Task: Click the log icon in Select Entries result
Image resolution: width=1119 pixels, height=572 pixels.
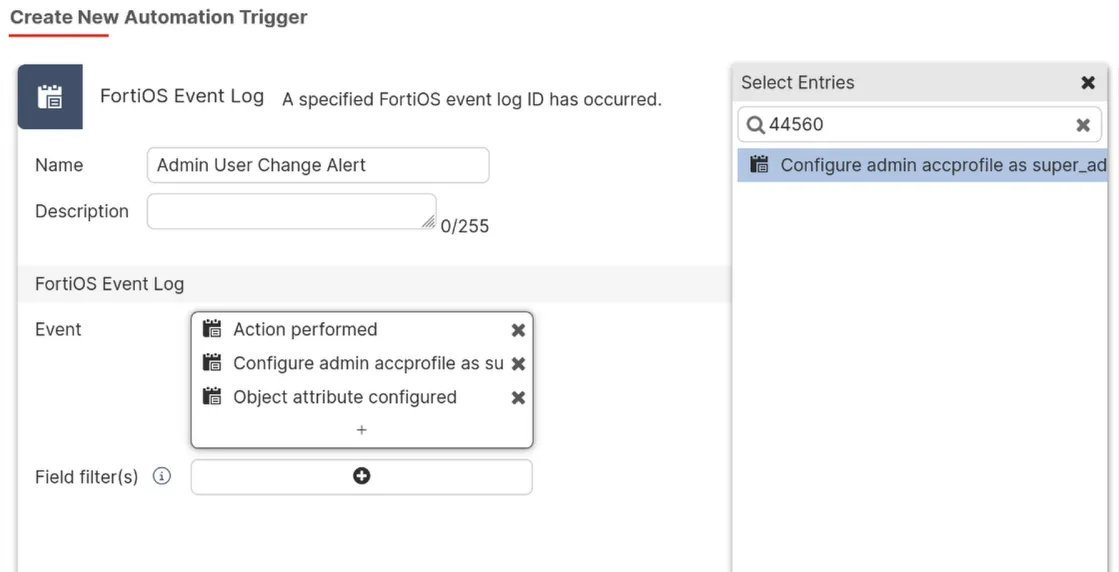Action: (x=759, y=165)
